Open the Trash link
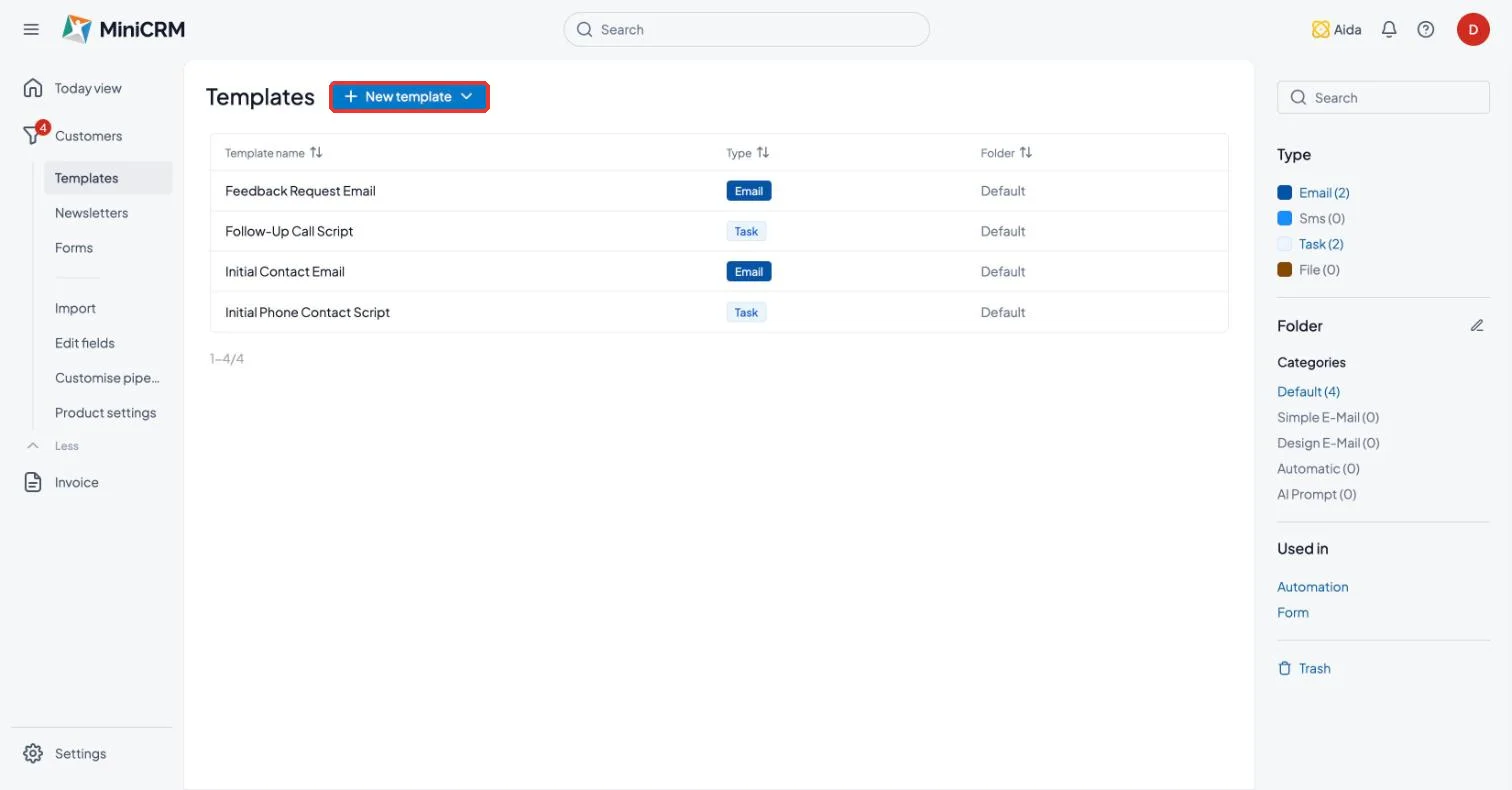This screenshot has height=790, width=1512. [x=1315, y=668]
